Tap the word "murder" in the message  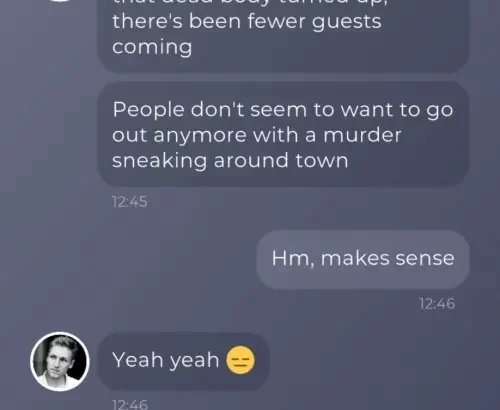pos(362,135)
